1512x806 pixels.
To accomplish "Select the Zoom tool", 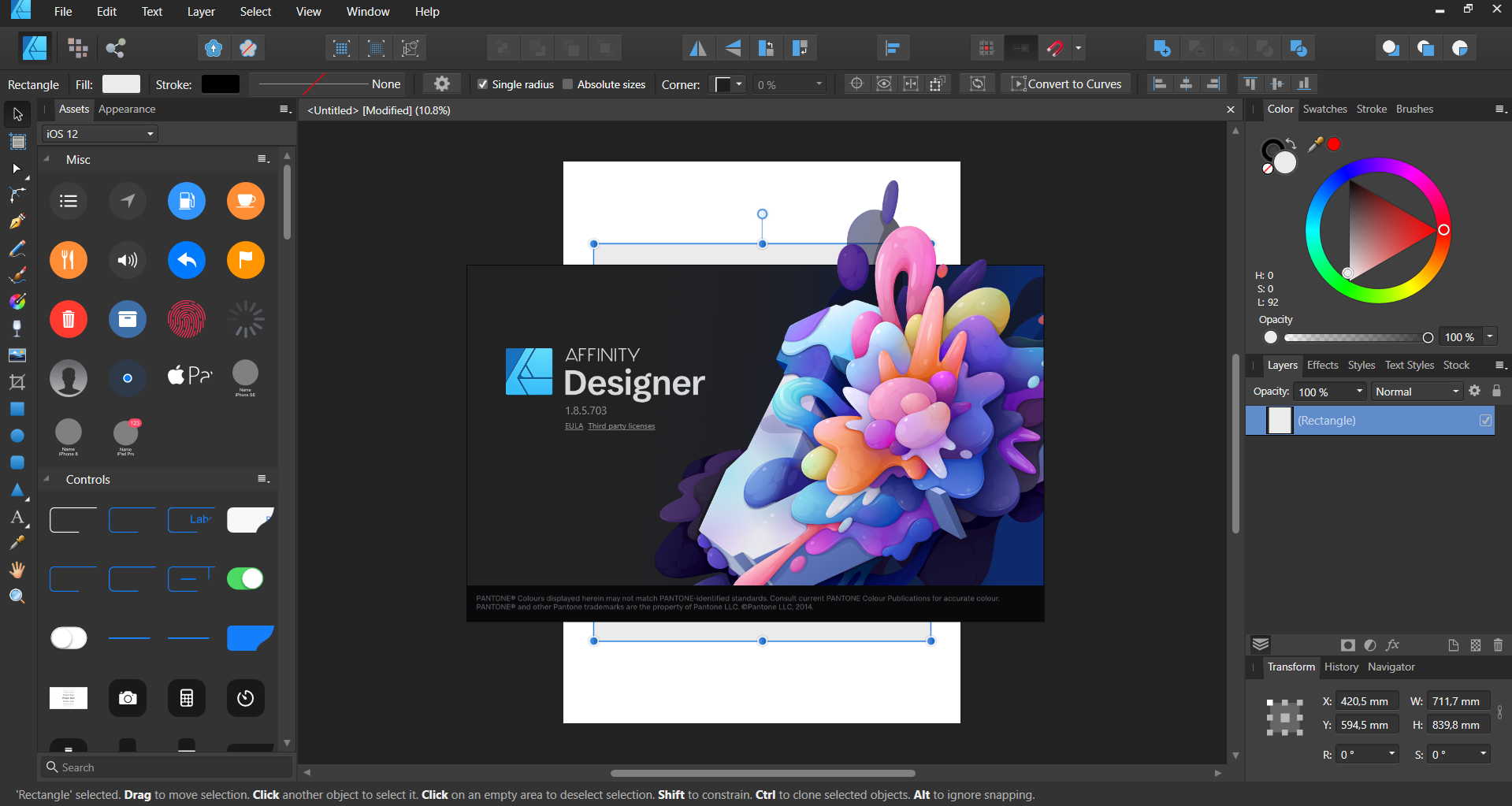I will point(17,596).
